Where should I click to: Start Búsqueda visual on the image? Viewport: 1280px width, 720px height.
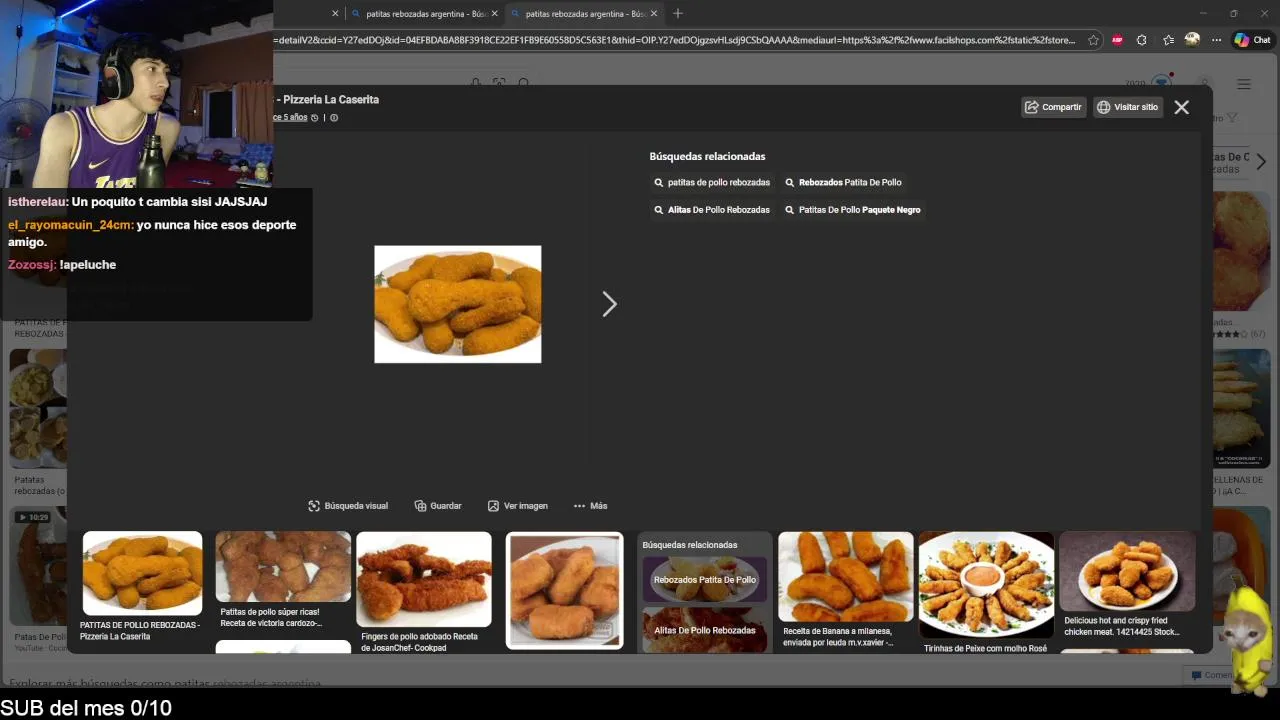point(348,506)
